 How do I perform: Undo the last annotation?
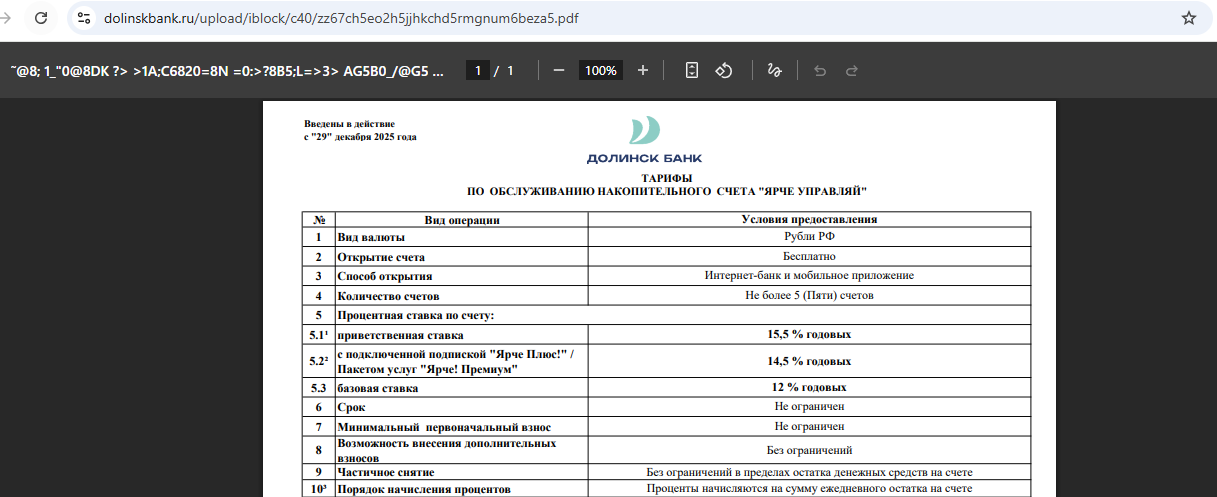(x=820, y=71)
